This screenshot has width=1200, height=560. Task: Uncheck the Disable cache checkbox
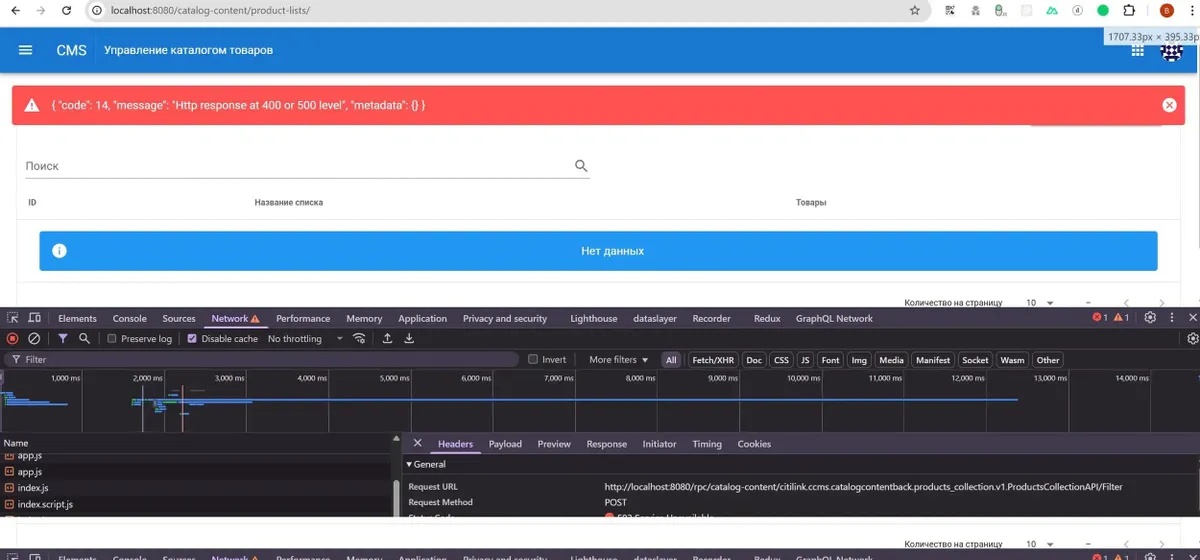[x=193, y=339]
